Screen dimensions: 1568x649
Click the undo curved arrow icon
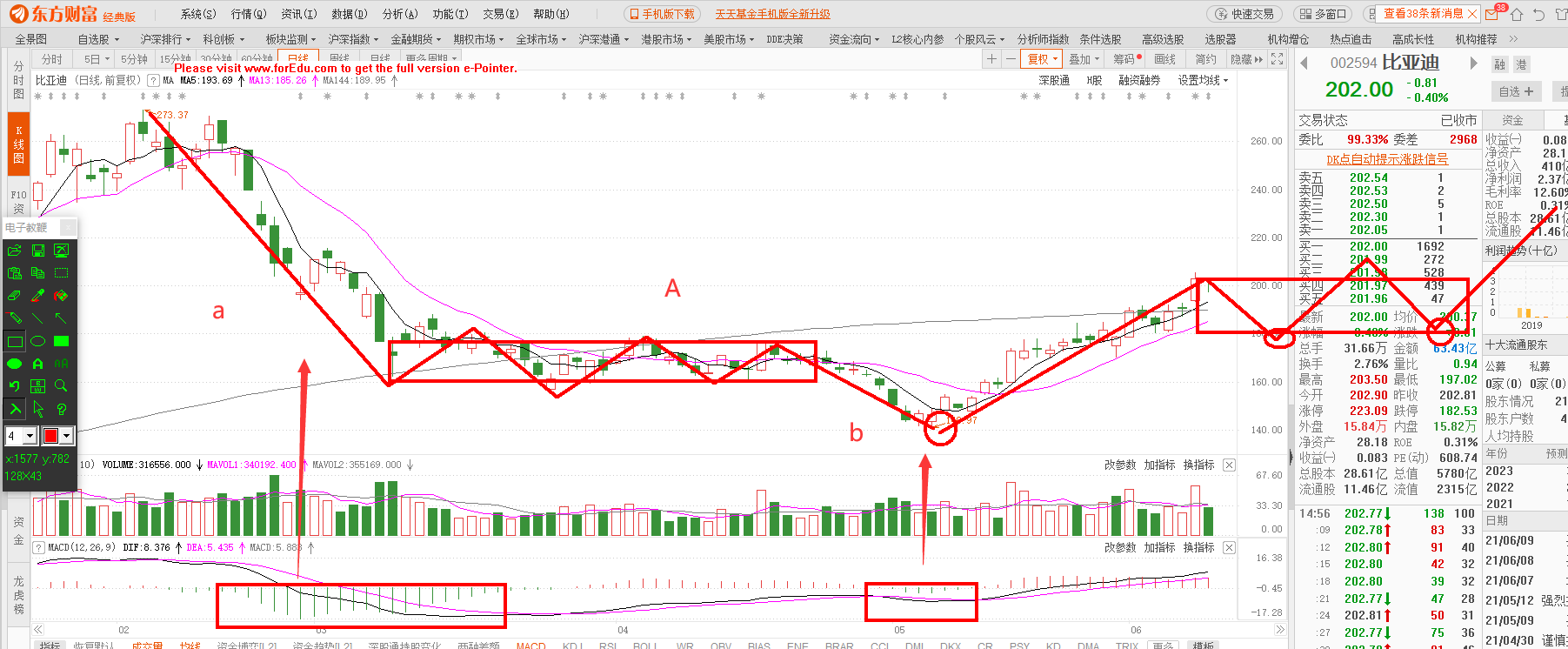pos(15,386)
